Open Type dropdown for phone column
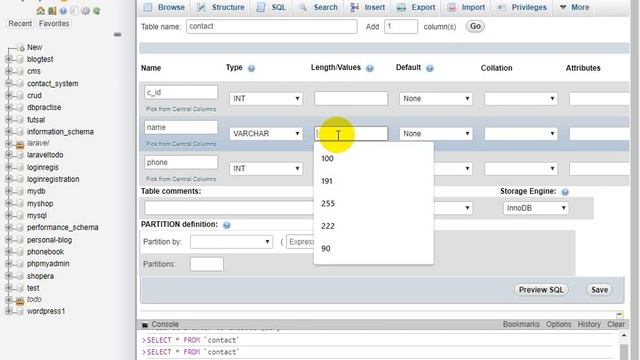 click(266, 169)
